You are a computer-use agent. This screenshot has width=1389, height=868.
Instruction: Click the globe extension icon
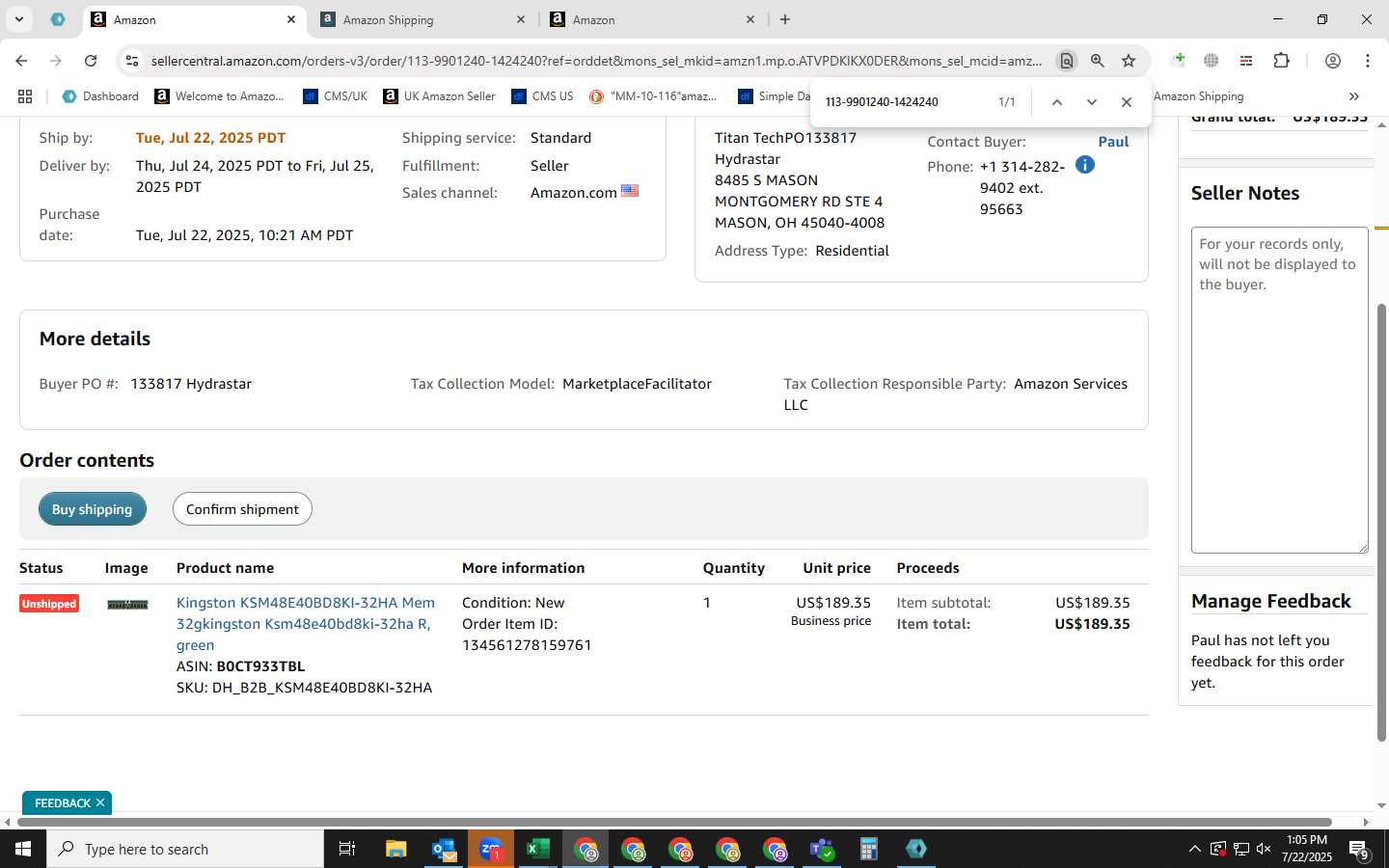point(1212,61)
